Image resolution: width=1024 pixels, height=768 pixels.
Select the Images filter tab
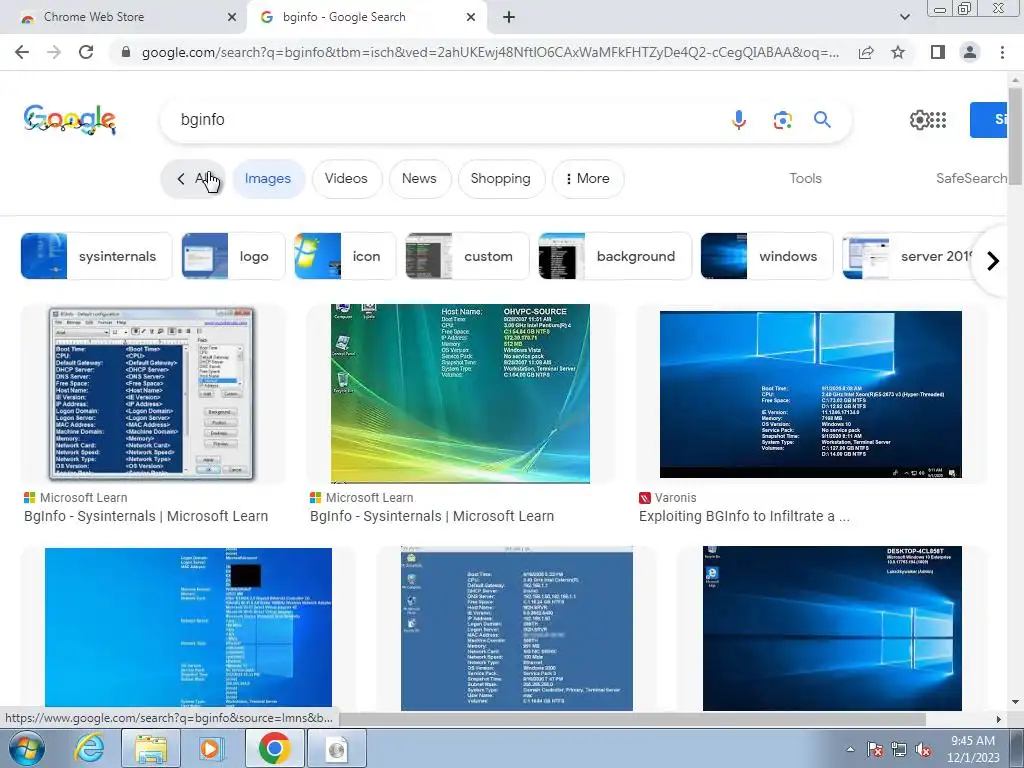click(268, 178)
